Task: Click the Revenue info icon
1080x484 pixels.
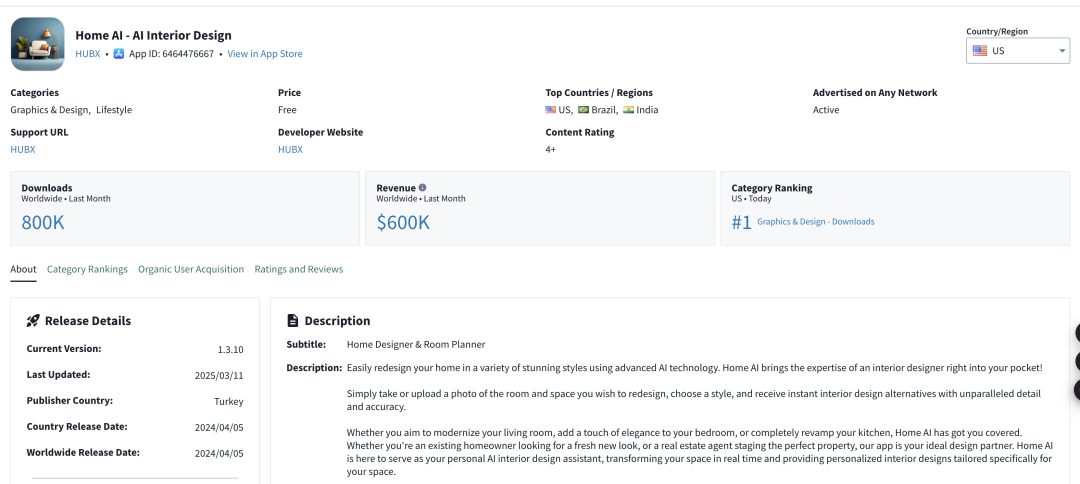Action: pyautogui.click(x=422, y=187)
